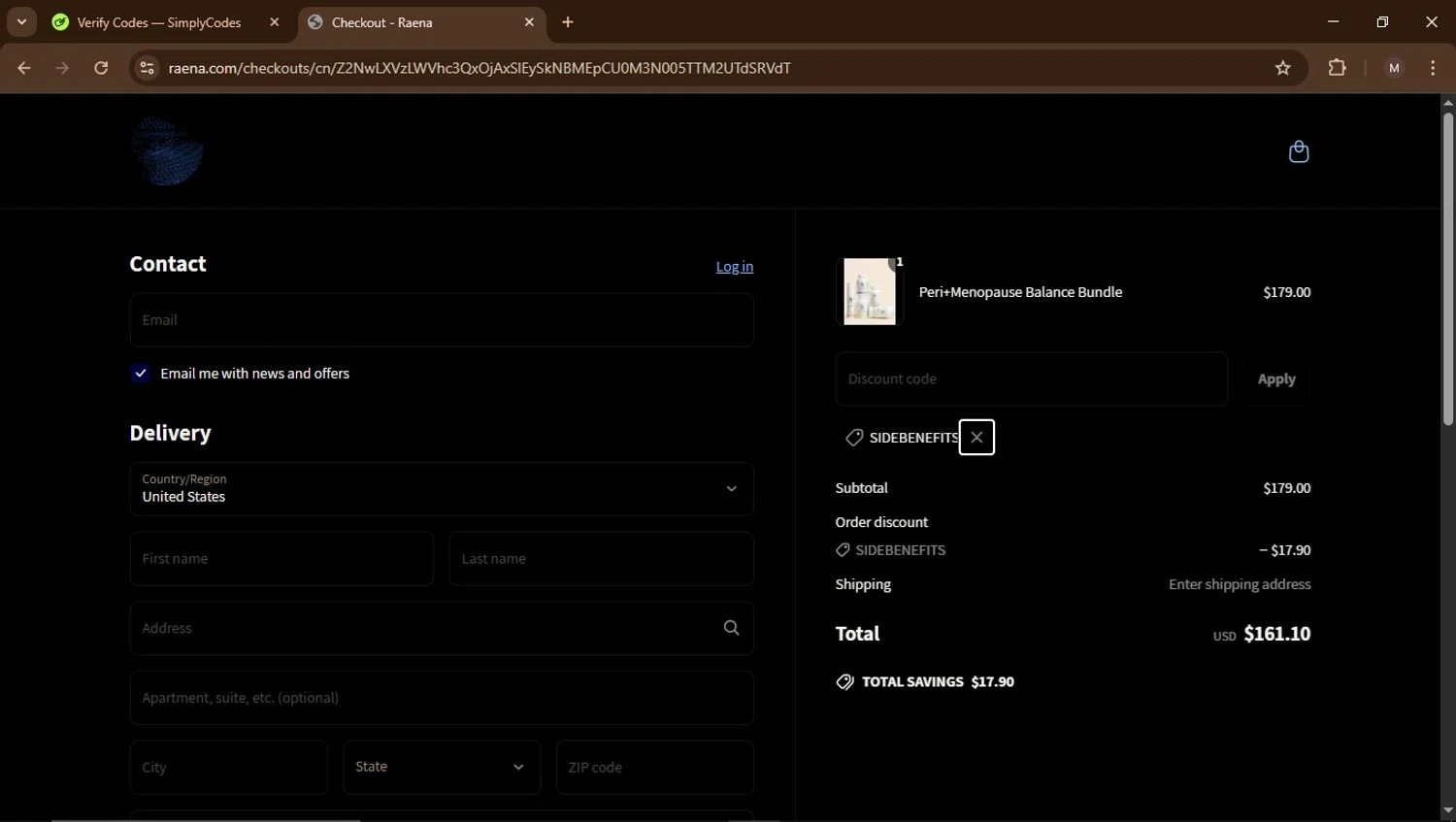The image size is (1456, 822).
Task: Close the Checkout - Raena tab
Action: [529, 22]
